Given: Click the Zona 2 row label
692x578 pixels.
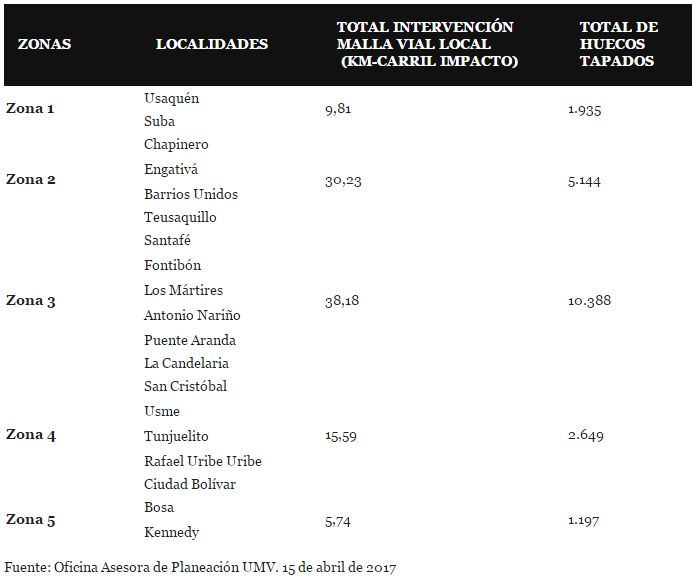Looking at the screenshot, I should (x=30, y=179).
